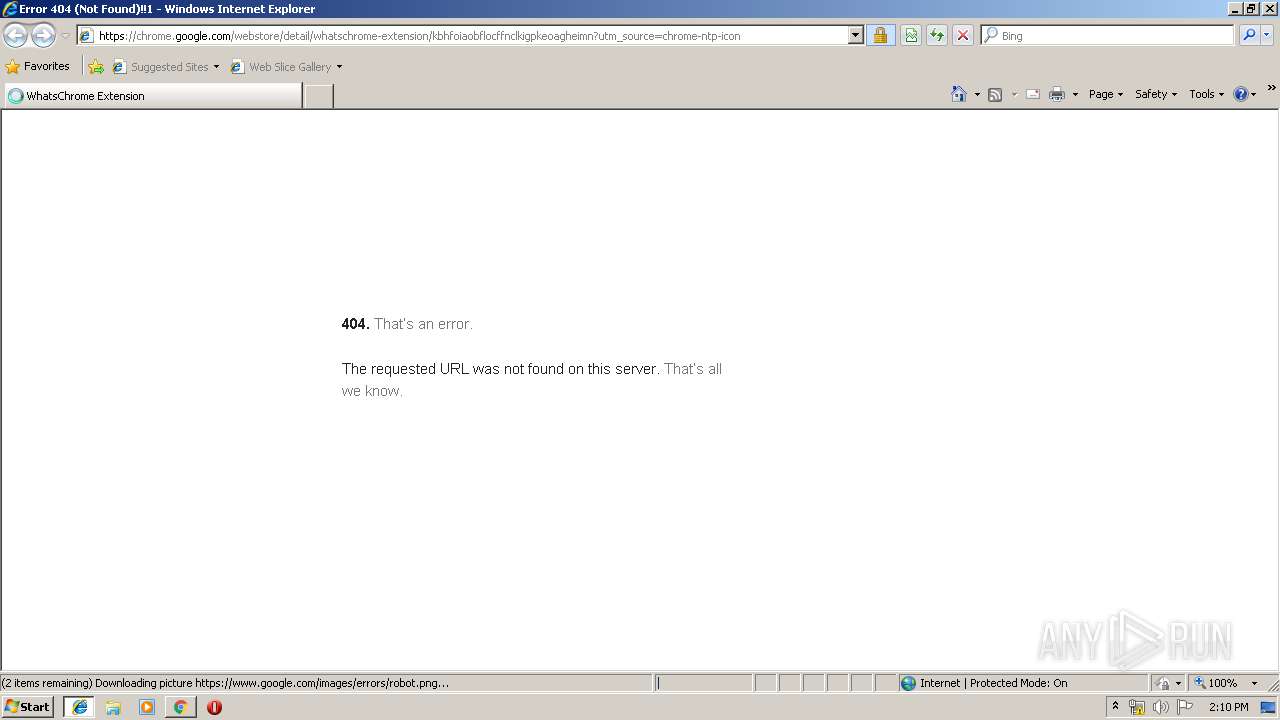Click the red Opera-style taskbar icon
Viewport: 1280px width, 720px height.
(x=214, y=707)
